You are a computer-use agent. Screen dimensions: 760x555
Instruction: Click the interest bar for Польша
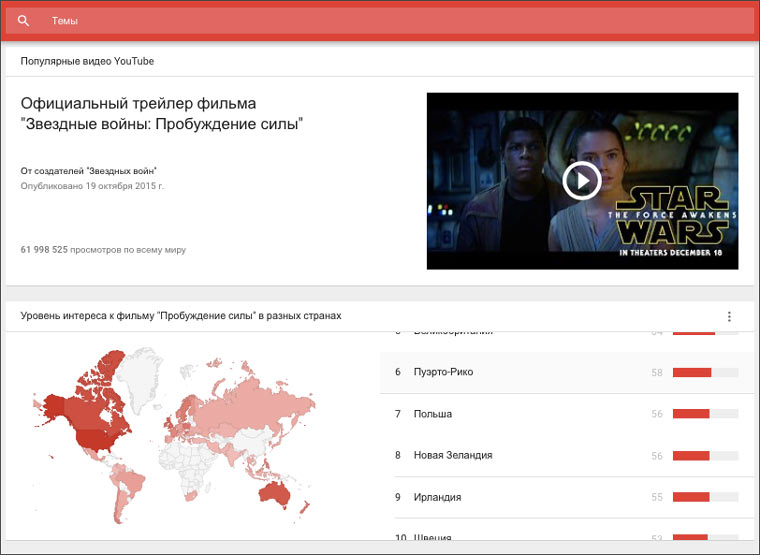click(x=706, y=414)
